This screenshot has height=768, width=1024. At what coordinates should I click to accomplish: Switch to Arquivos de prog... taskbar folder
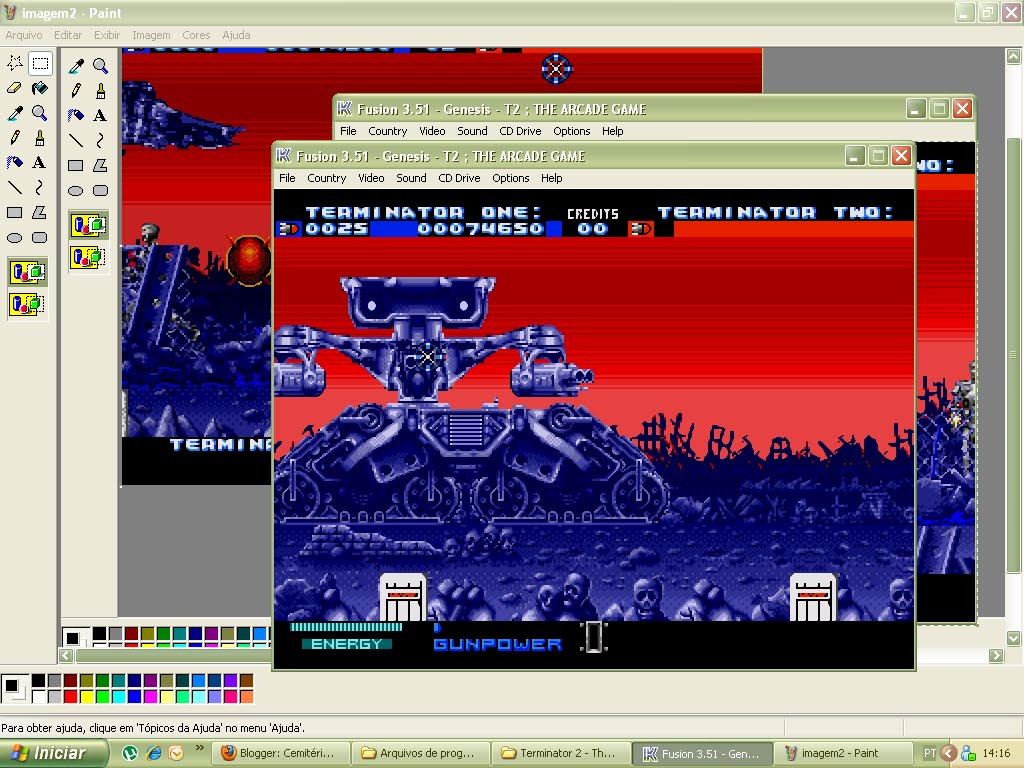tap(421, 753)
